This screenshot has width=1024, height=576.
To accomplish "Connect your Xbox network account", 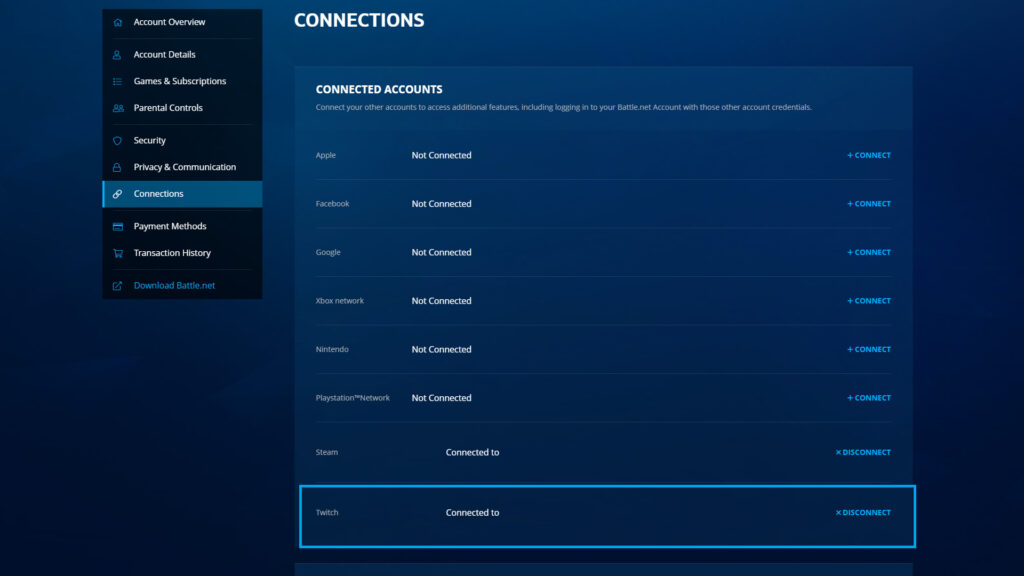I will tap(868, 300).
